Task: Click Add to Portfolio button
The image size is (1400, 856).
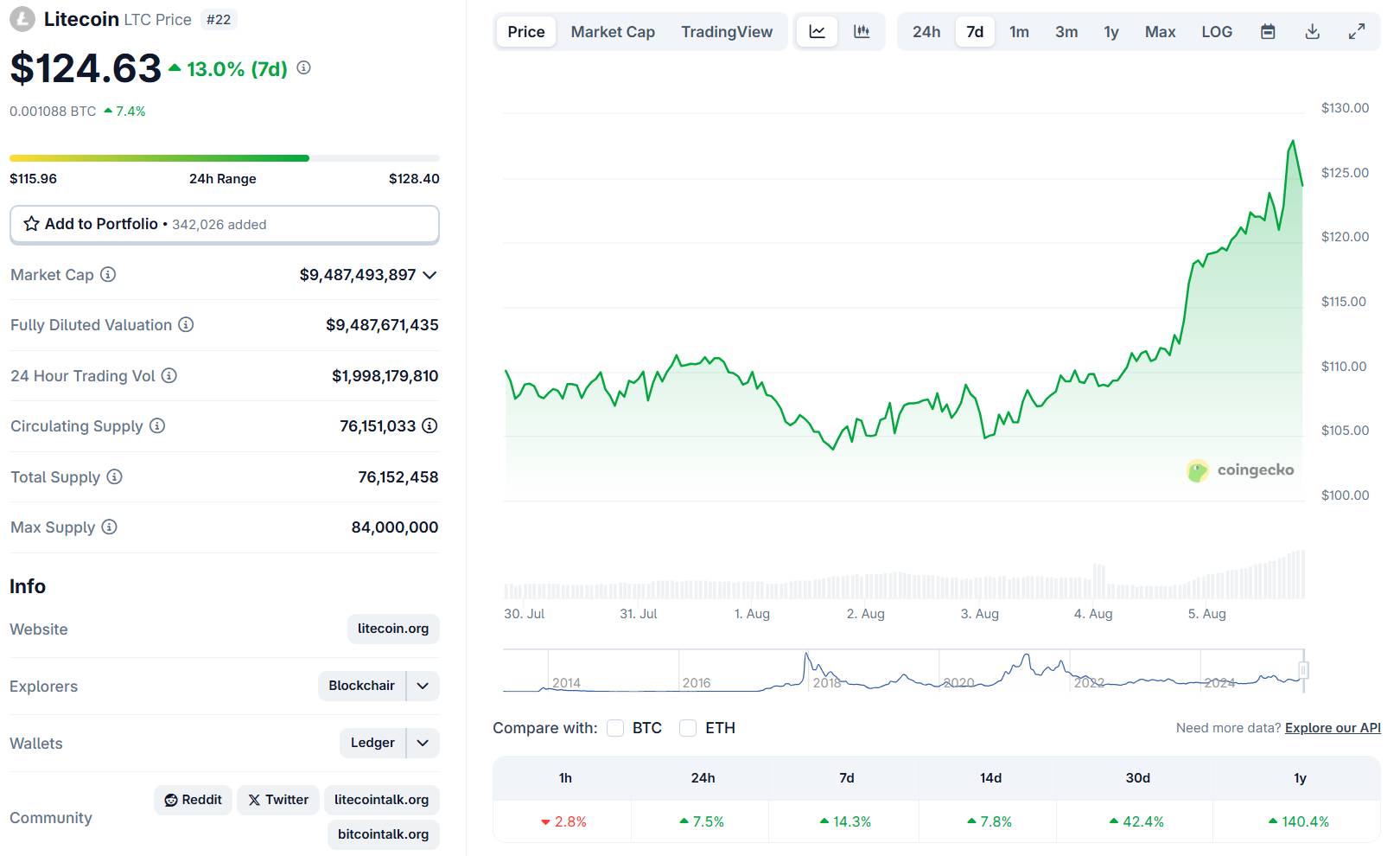Action: coord(225,225)
